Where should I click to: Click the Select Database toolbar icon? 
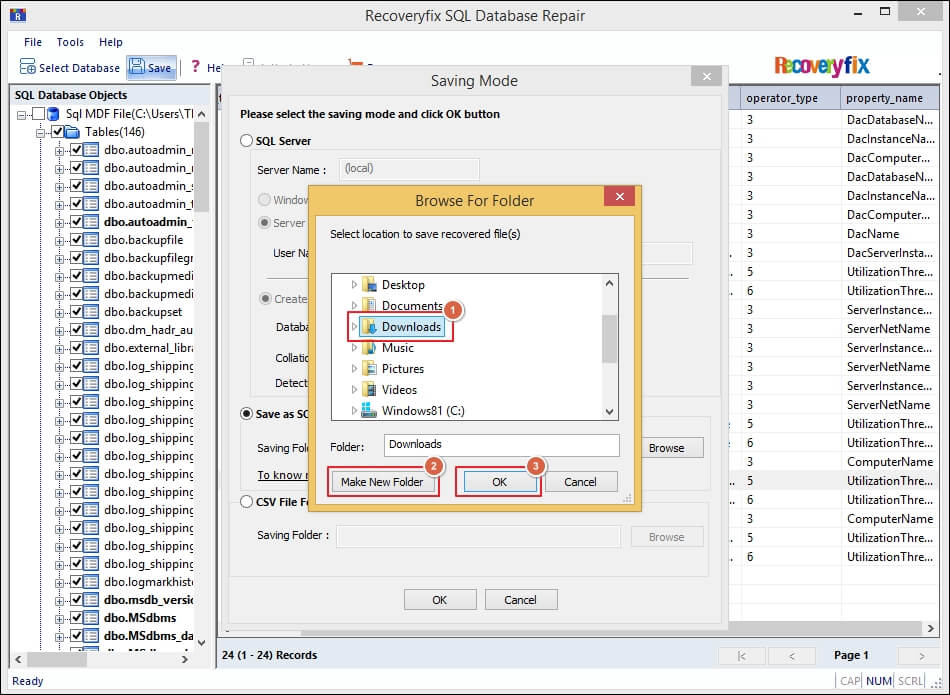tap(27, 67)
